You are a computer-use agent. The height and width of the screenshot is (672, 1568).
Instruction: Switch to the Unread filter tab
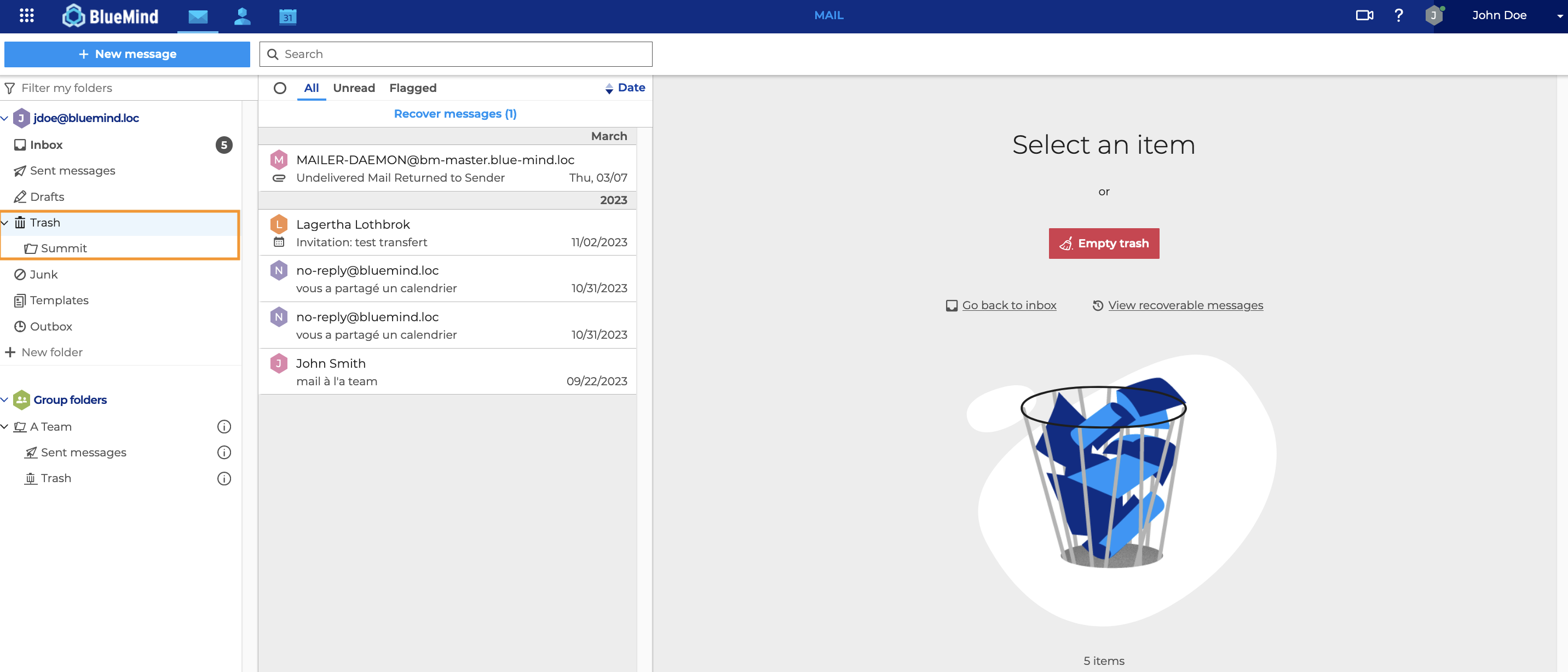pyautogui.click(x=354, y=88)
